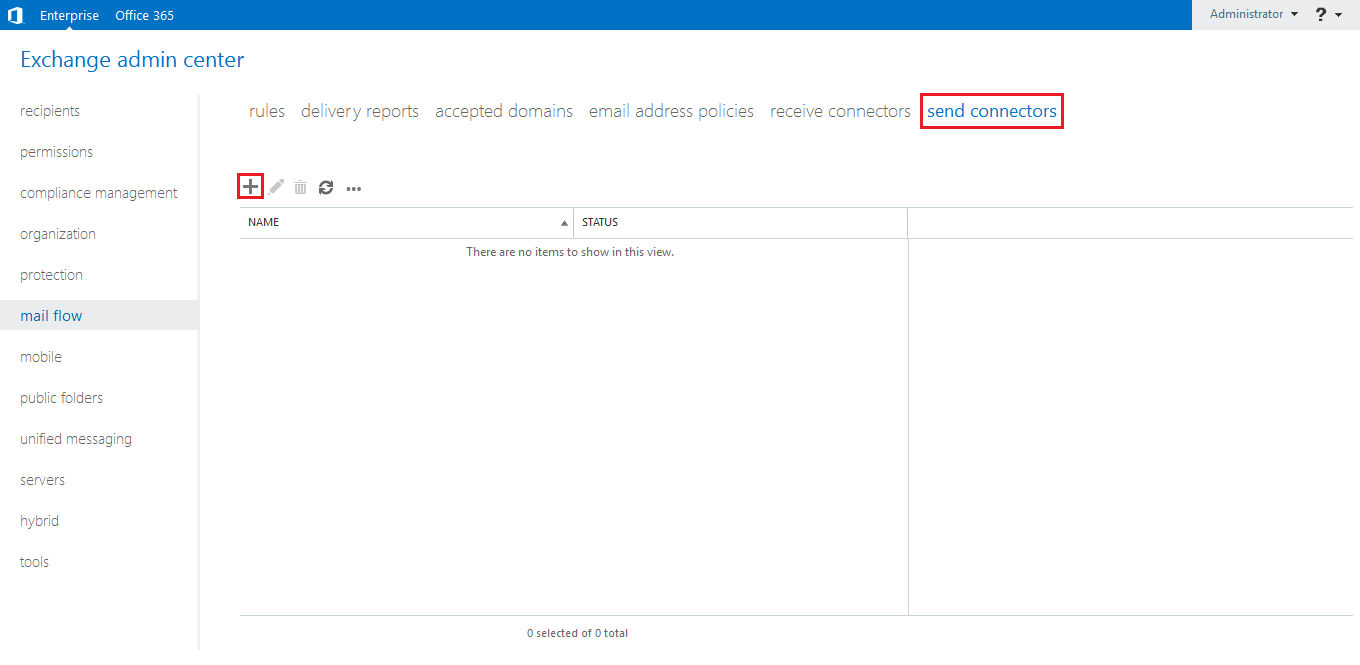This screenshot has height=665, width=1360.
Task: Open the organization section
Action: [x=58, y=234]
